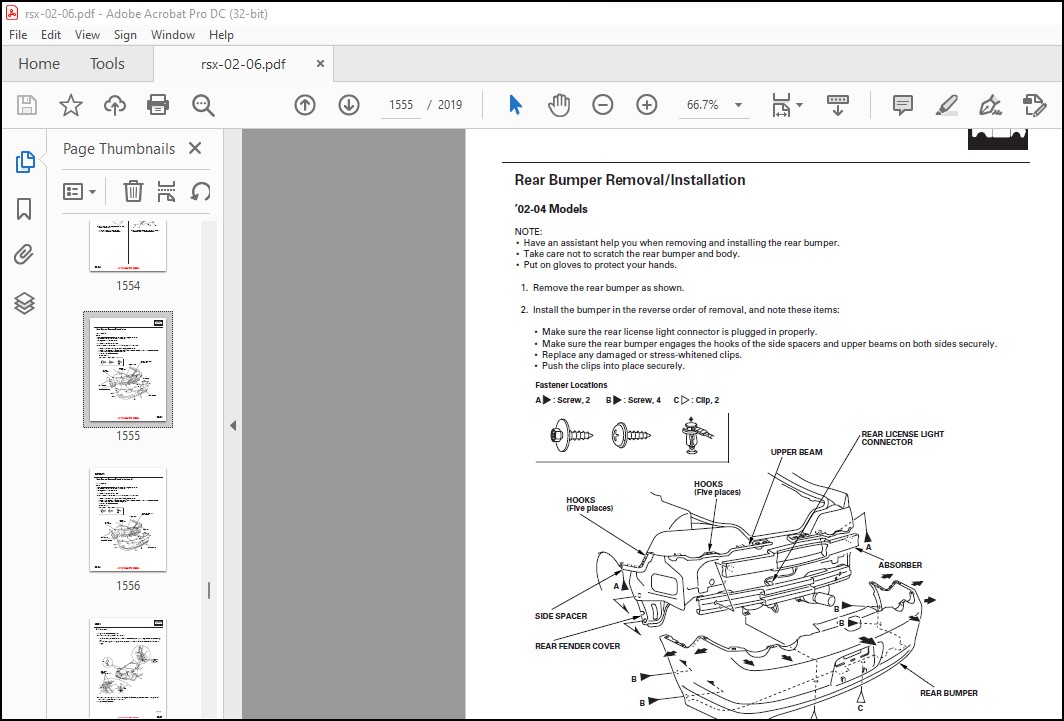Click the fit page width icon
The image size is (1064, 721).
tap(781, 105)
